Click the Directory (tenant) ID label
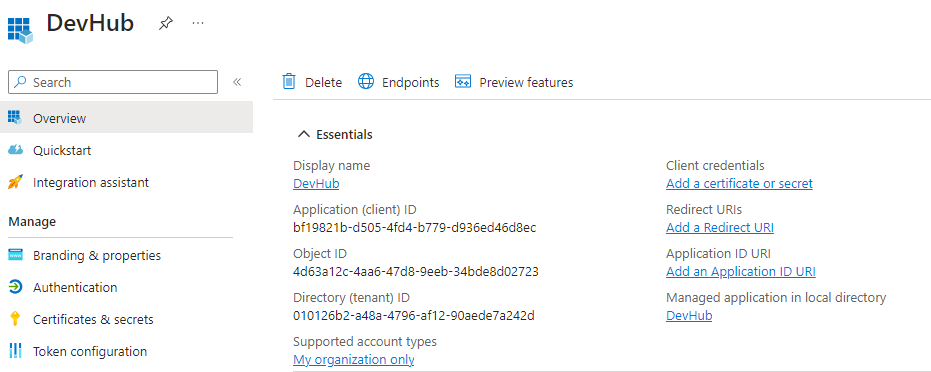 click(x=352, y=298)
